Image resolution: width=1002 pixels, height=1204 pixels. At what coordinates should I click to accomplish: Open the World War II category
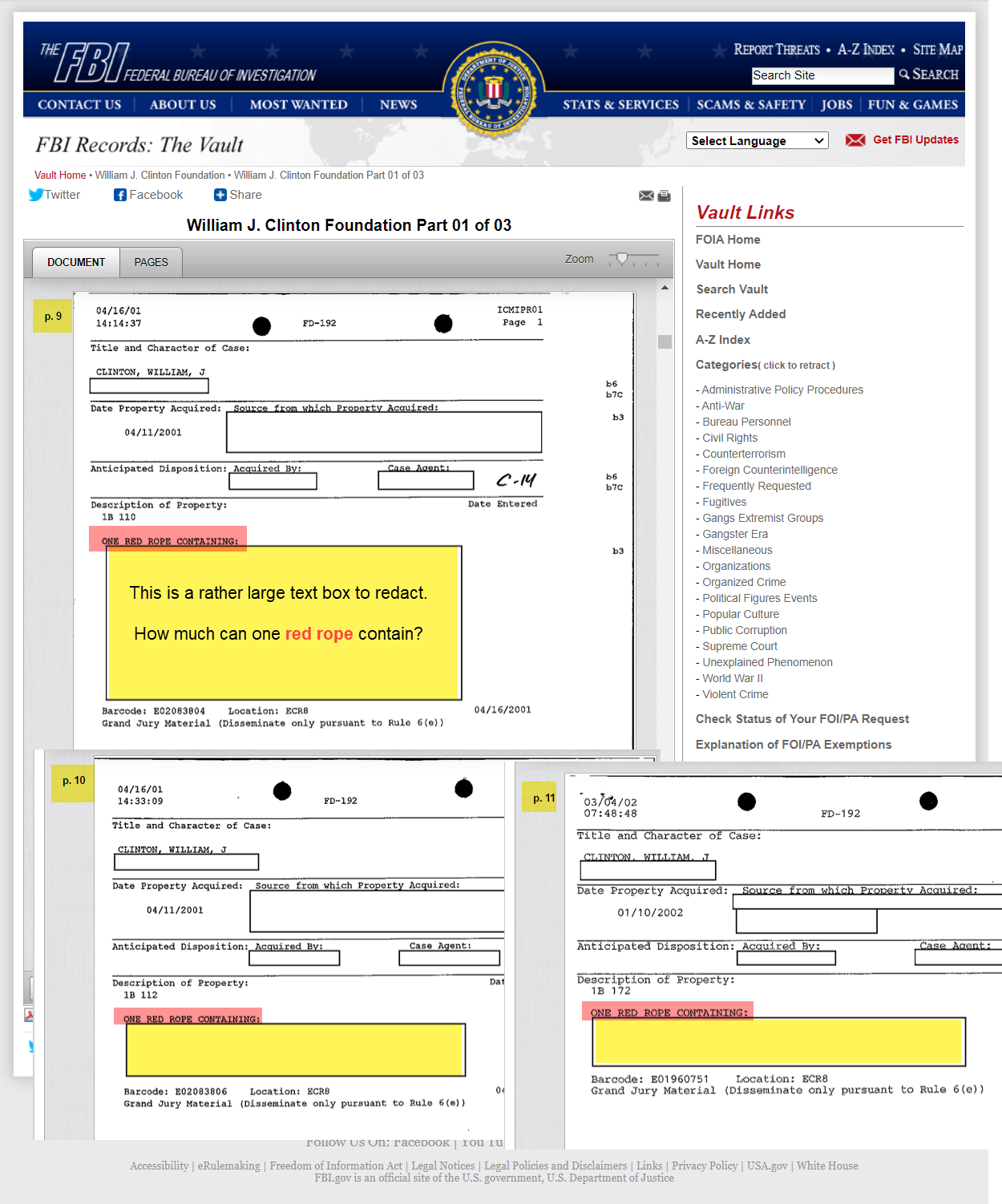click(733, 678)
